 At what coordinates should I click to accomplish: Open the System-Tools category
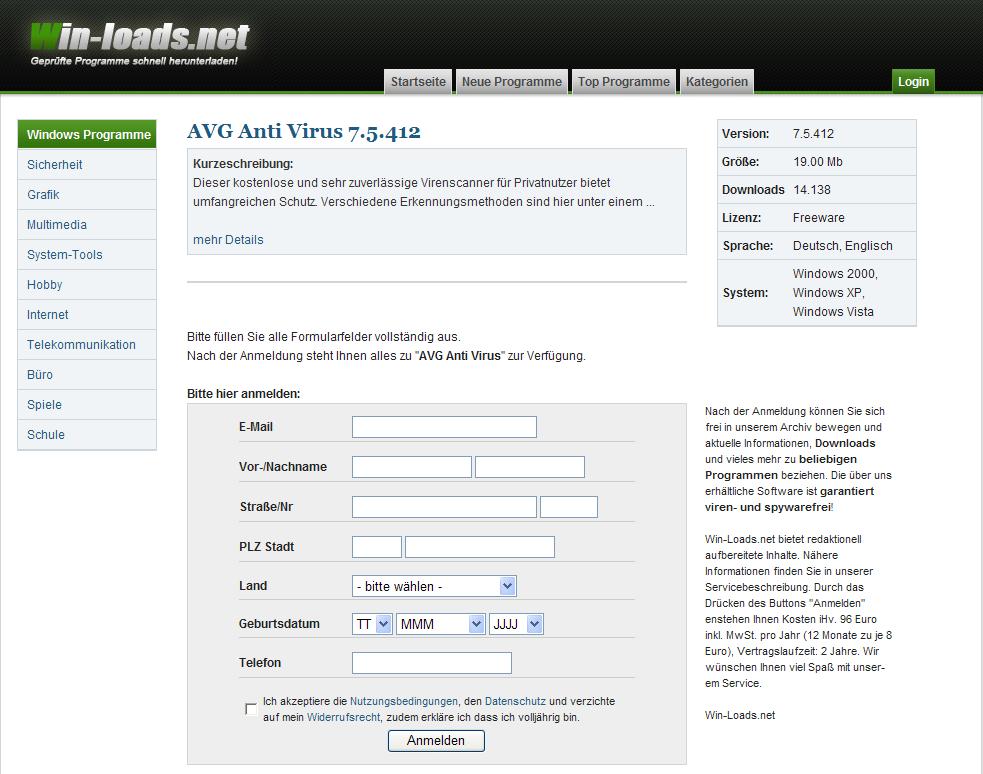click(x=64, y=254)
